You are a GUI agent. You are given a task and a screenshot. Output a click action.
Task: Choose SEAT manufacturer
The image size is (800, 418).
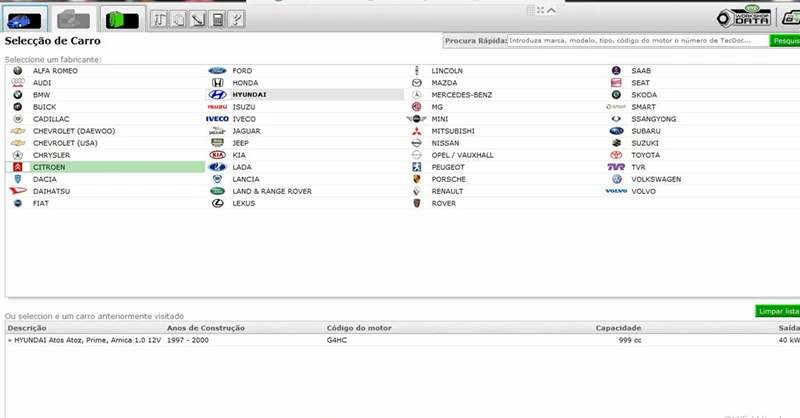click(641, 83)
